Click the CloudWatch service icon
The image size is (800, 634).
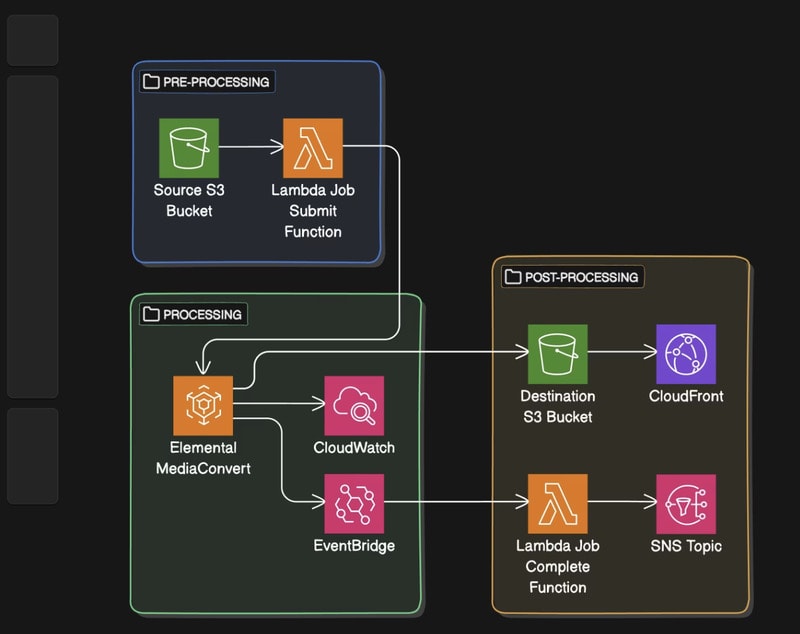(354, 406)
